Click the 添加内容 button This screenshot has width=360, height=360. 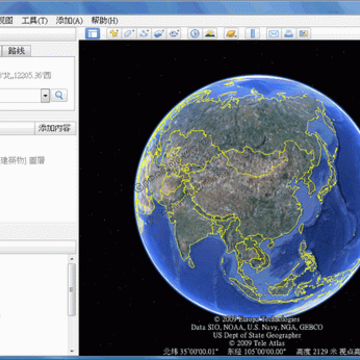[55, 128]
